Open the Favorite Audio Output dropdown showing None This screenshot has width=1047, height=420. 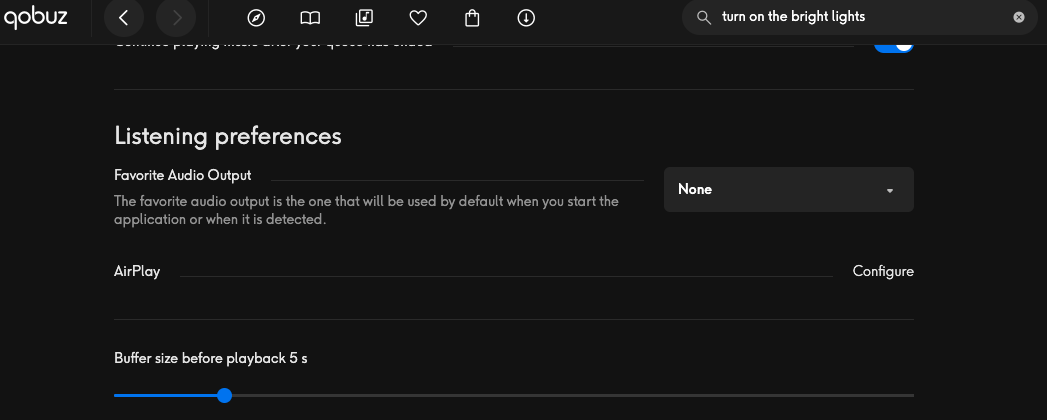click(788, 190)
